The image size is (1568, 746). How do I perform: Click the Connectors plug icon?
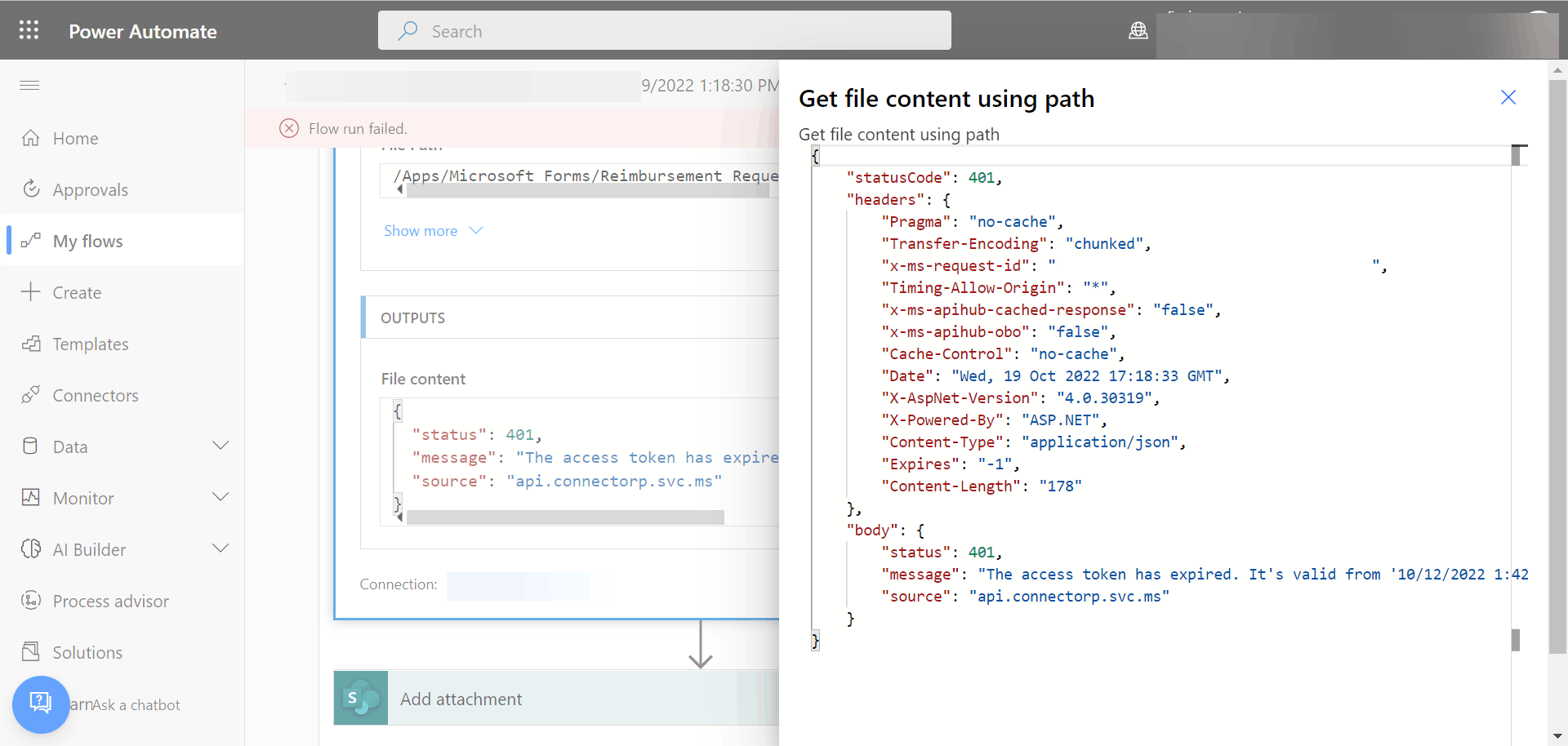[31, 395]
